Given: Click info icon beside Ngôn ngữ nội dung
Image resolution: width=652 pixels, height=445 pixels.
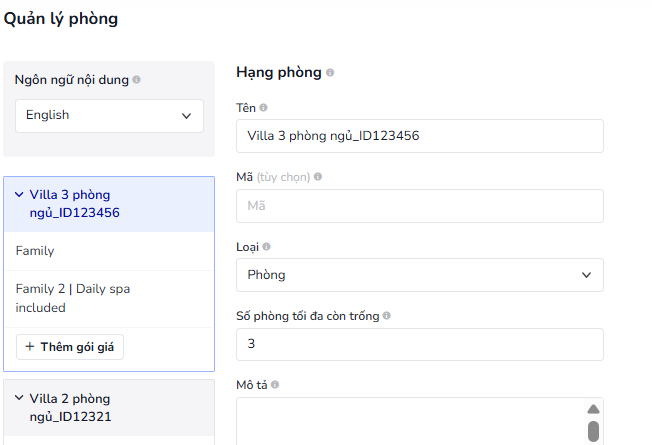Looking at the screenshot, I should [x=136, y=79].
